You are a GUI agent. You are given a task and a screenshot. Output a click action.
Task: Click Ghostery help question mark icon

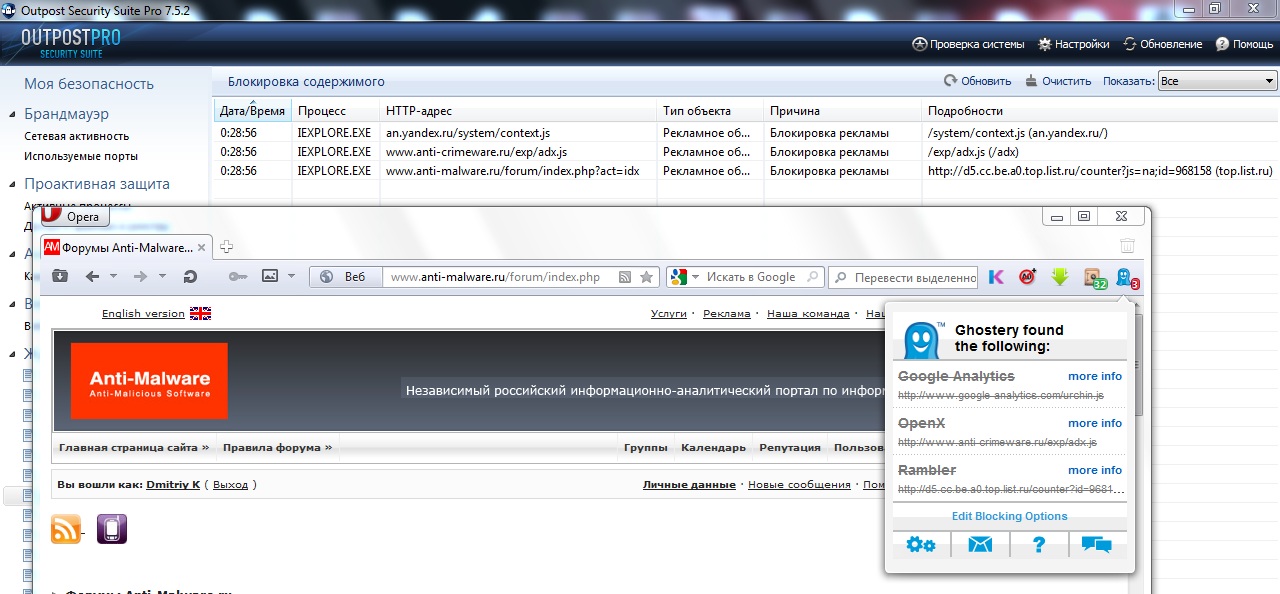point(1039,545)
